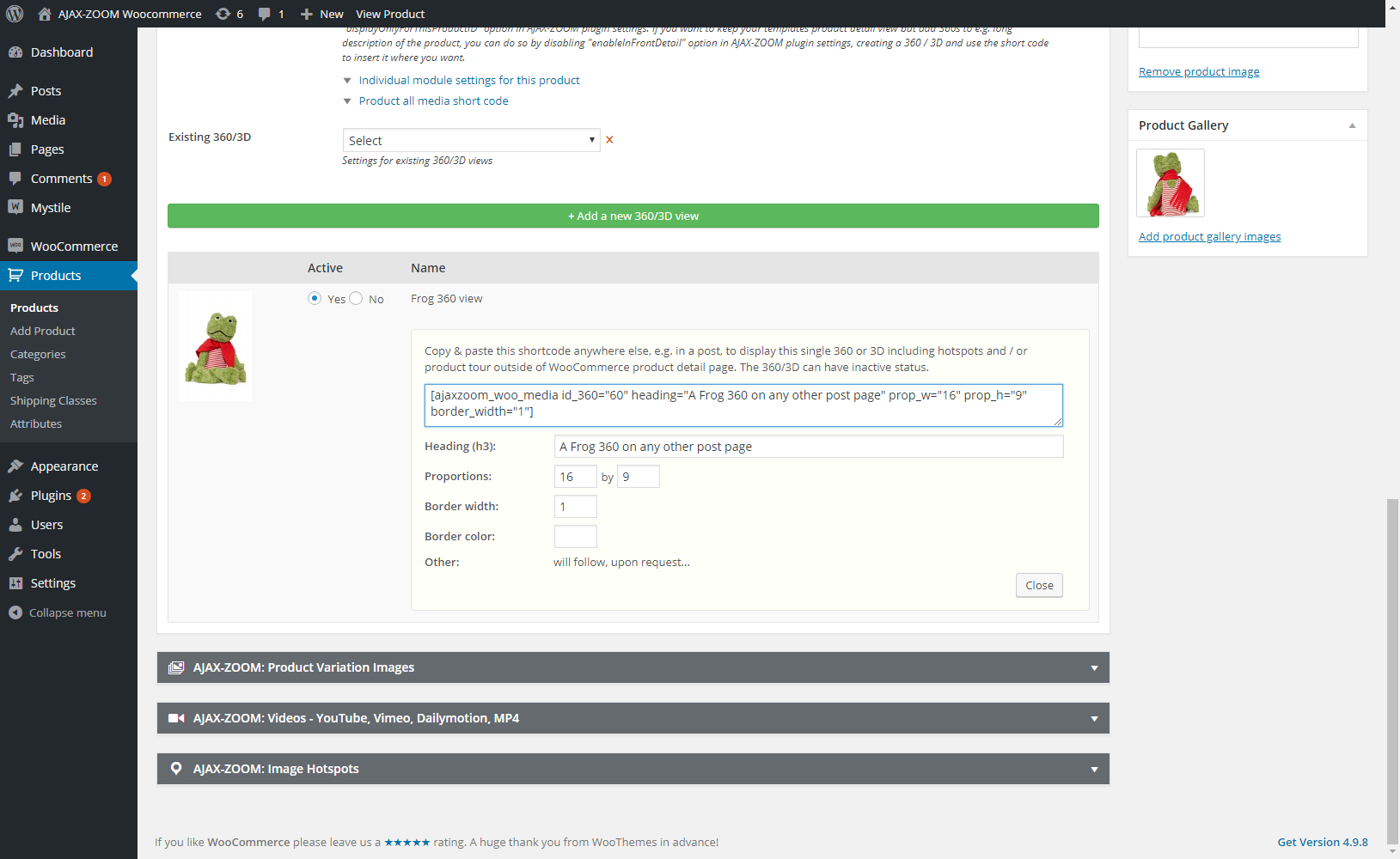Click the Media icon in sidebar
This screenshot has width=1400, height=859.
point(15,120)
